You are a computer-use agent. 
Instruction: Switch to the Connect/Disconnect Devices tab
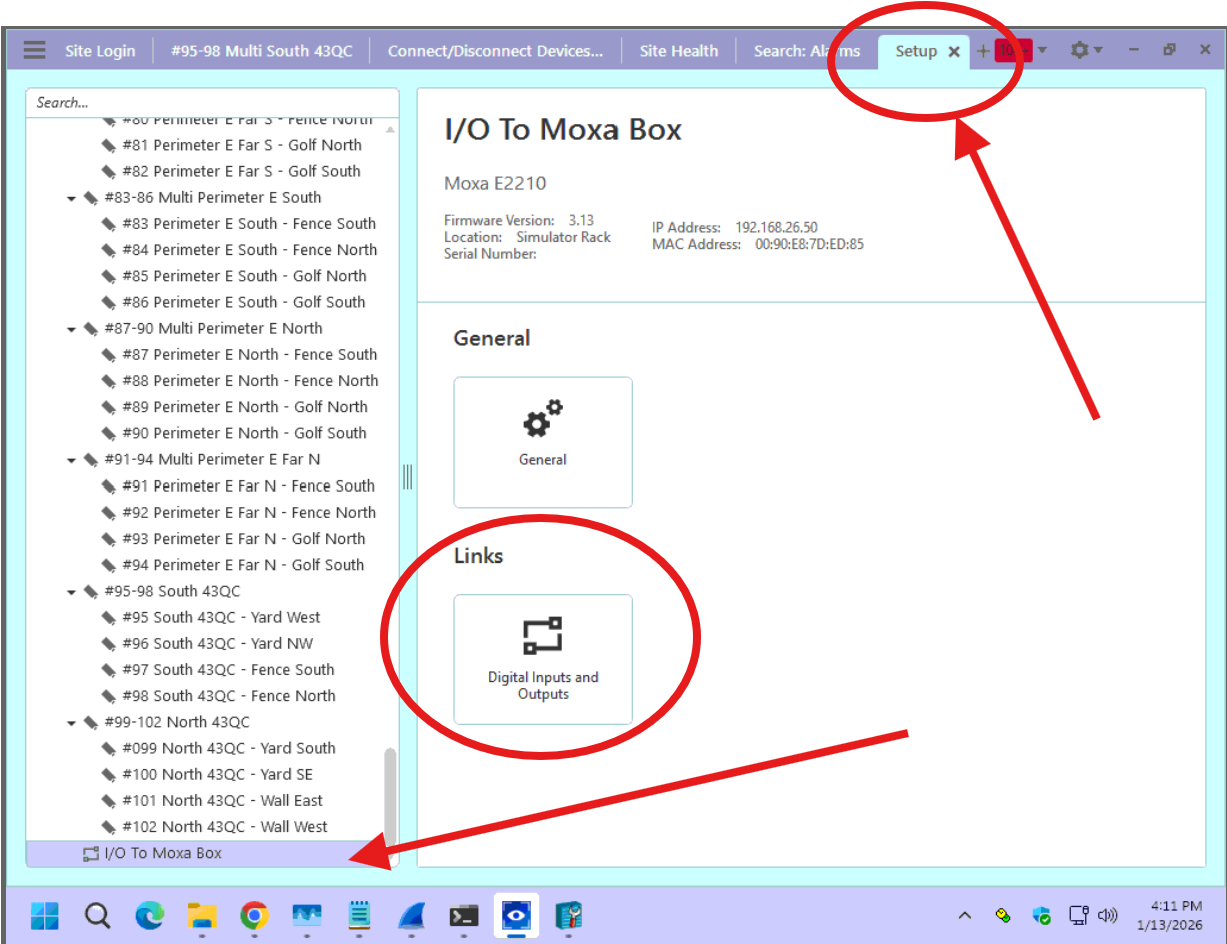(x=495, y=51)
